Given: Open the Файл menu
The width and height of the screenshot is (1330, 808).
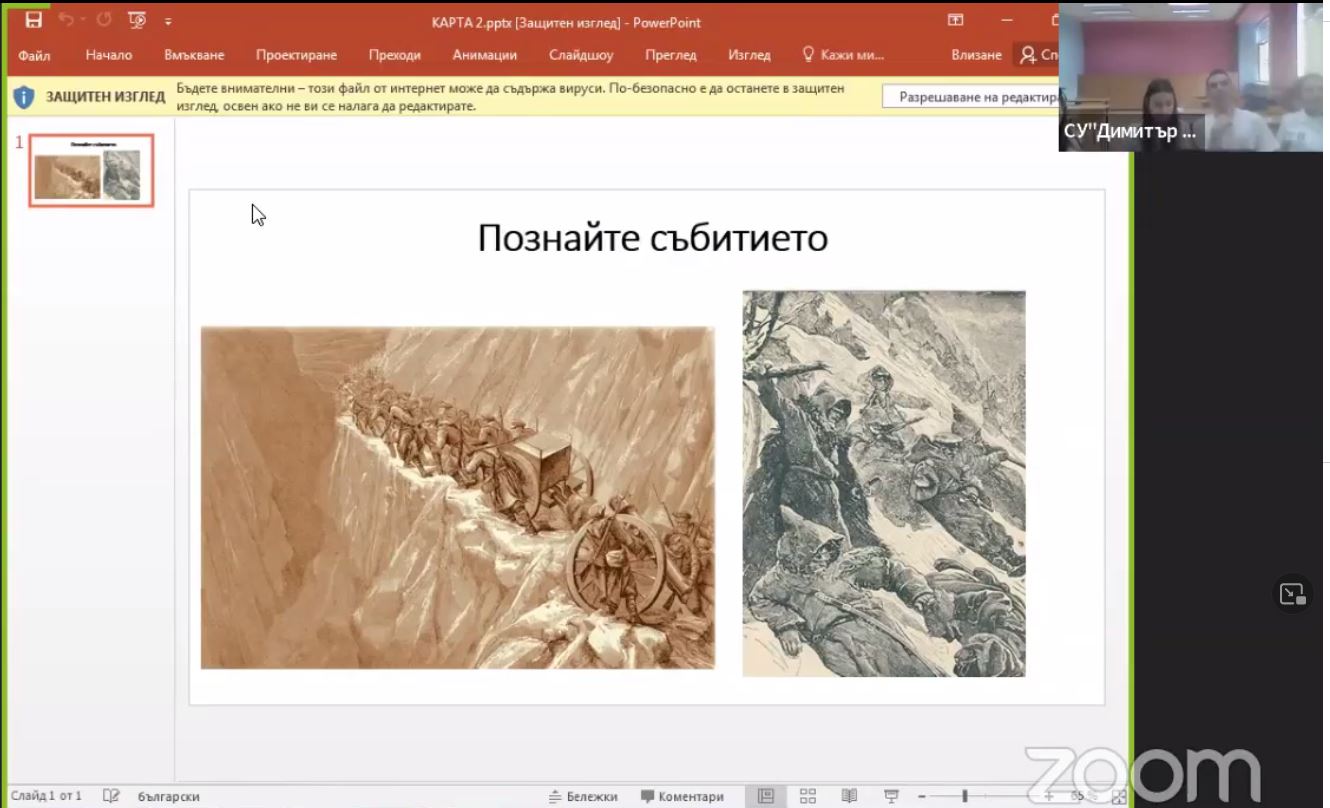Looking at the screenshot, I should pyautogui.click(x=34, y=55).
